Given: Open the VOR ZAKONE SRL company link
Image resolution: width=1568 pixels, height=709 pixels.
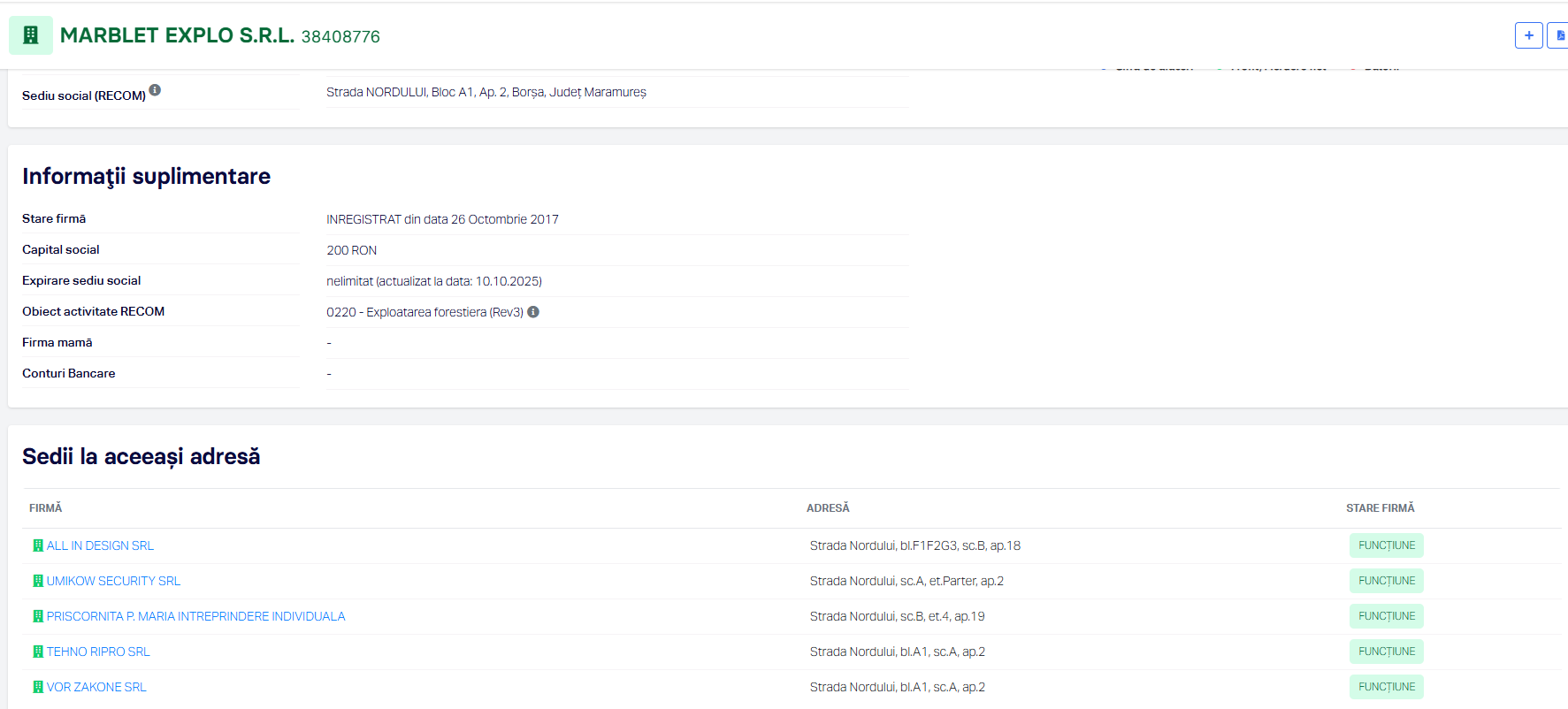Looking at the screenshot, I should coord(96,687).
